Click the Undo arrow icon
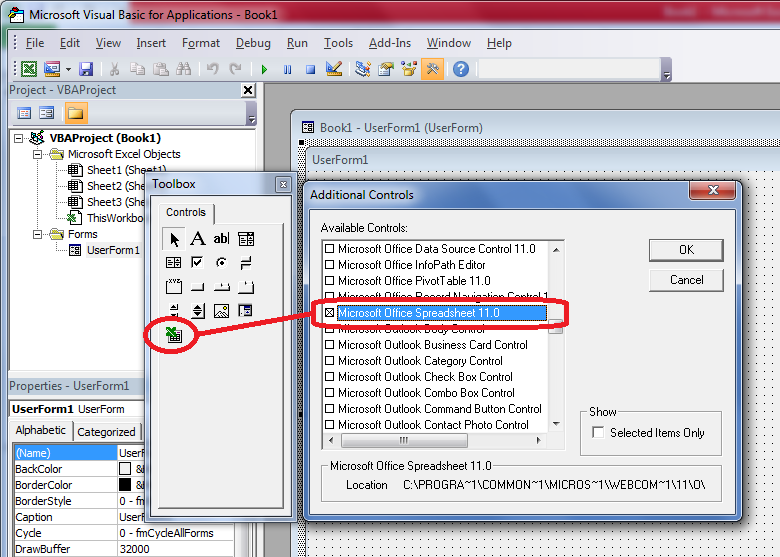 (x=212, y=69)
